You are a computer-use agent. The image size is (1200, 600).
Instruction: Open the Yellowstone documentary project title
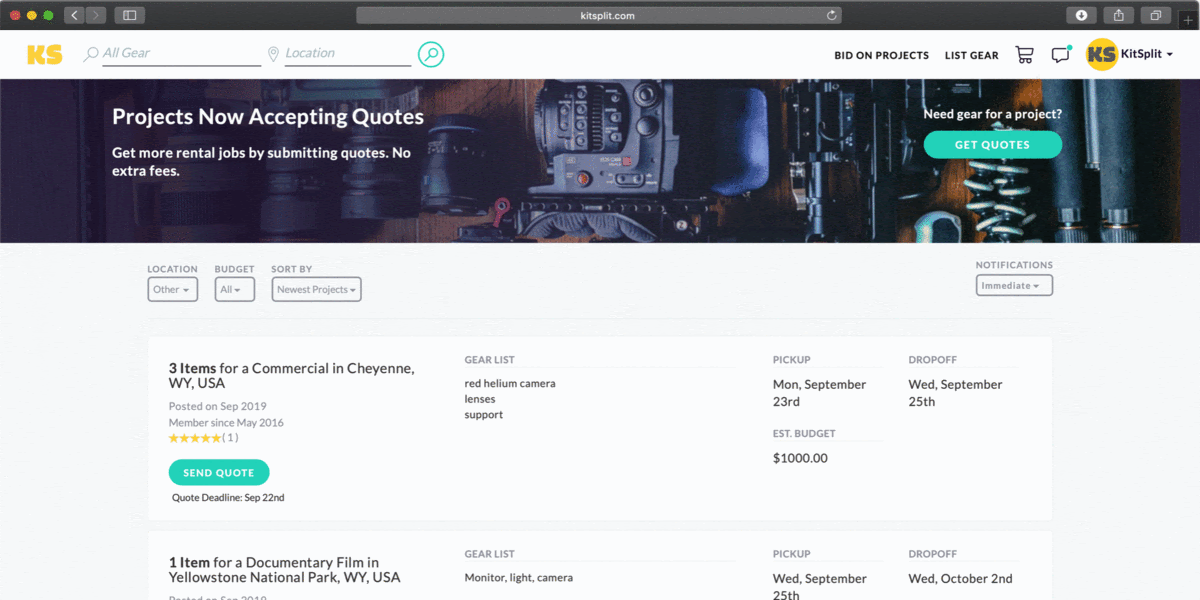coord(284,570)
